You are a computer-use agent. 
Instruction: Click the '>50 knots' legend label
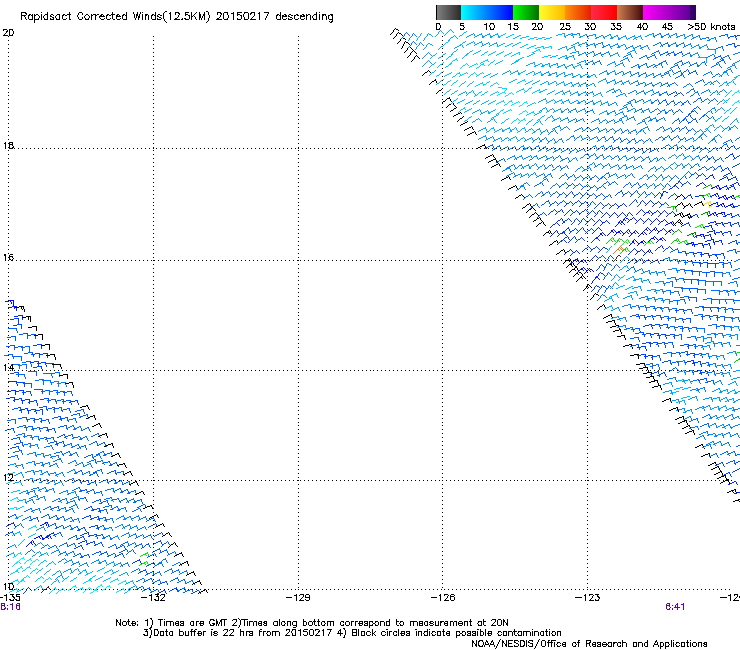712,27
